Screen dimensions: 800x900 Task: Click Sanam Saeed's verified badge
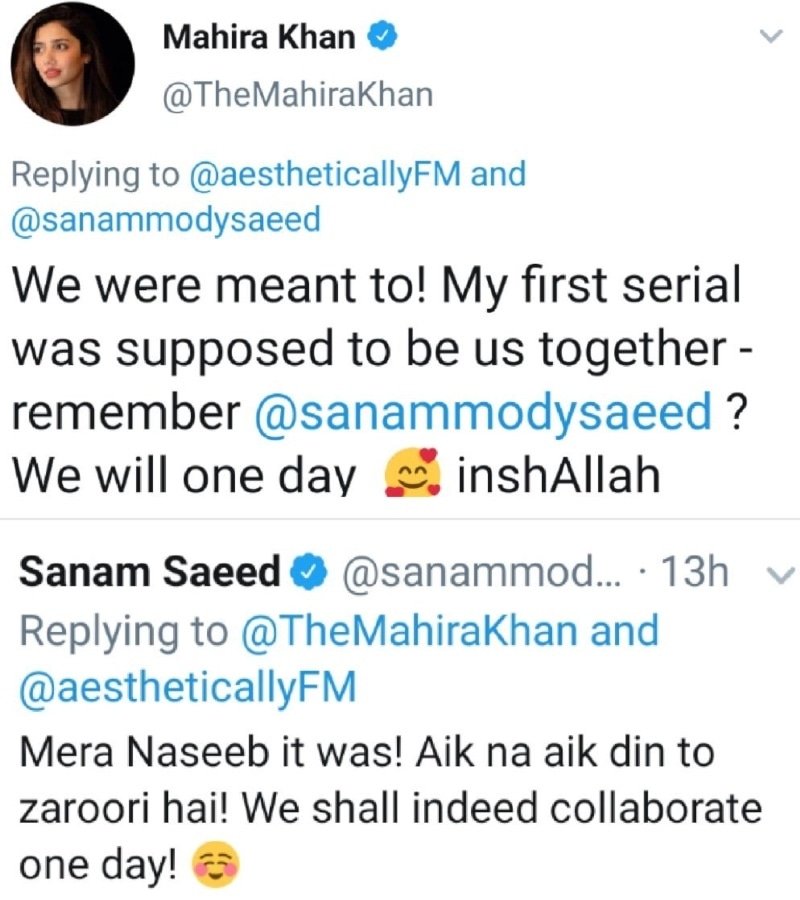[310, 573]
